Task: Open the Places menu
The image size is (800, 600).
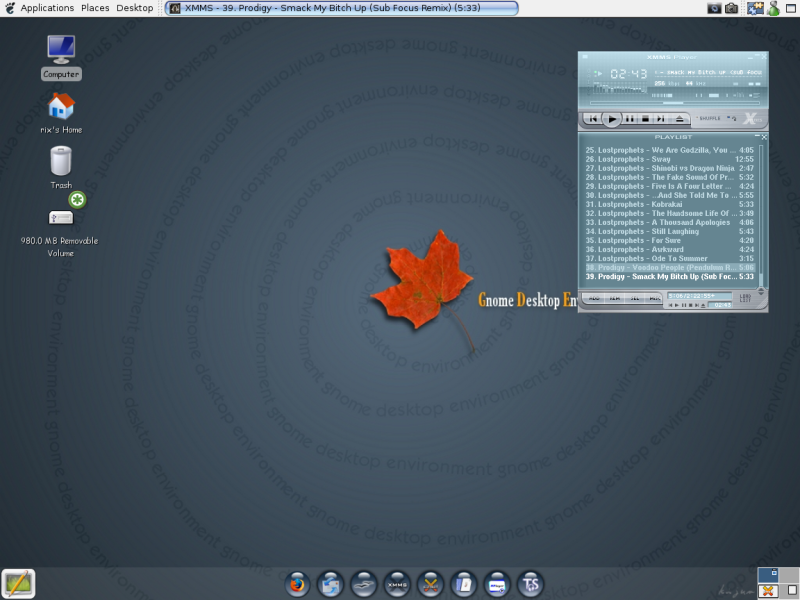Action: (95, 8)
